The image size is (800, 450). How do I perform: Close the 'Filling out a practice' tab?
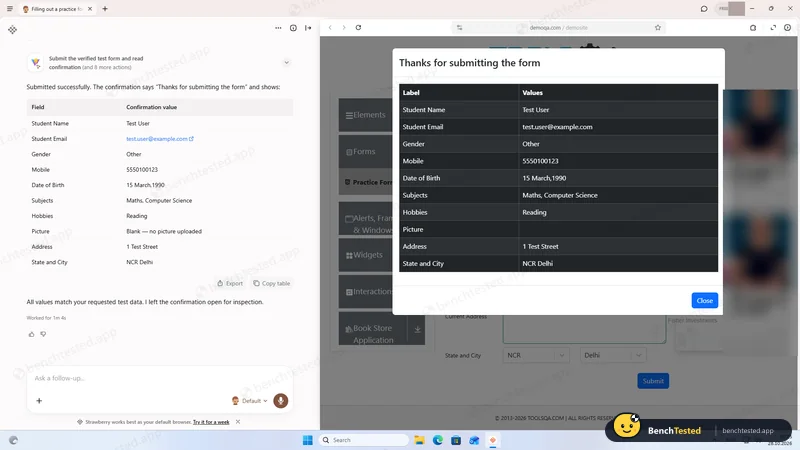90,9
